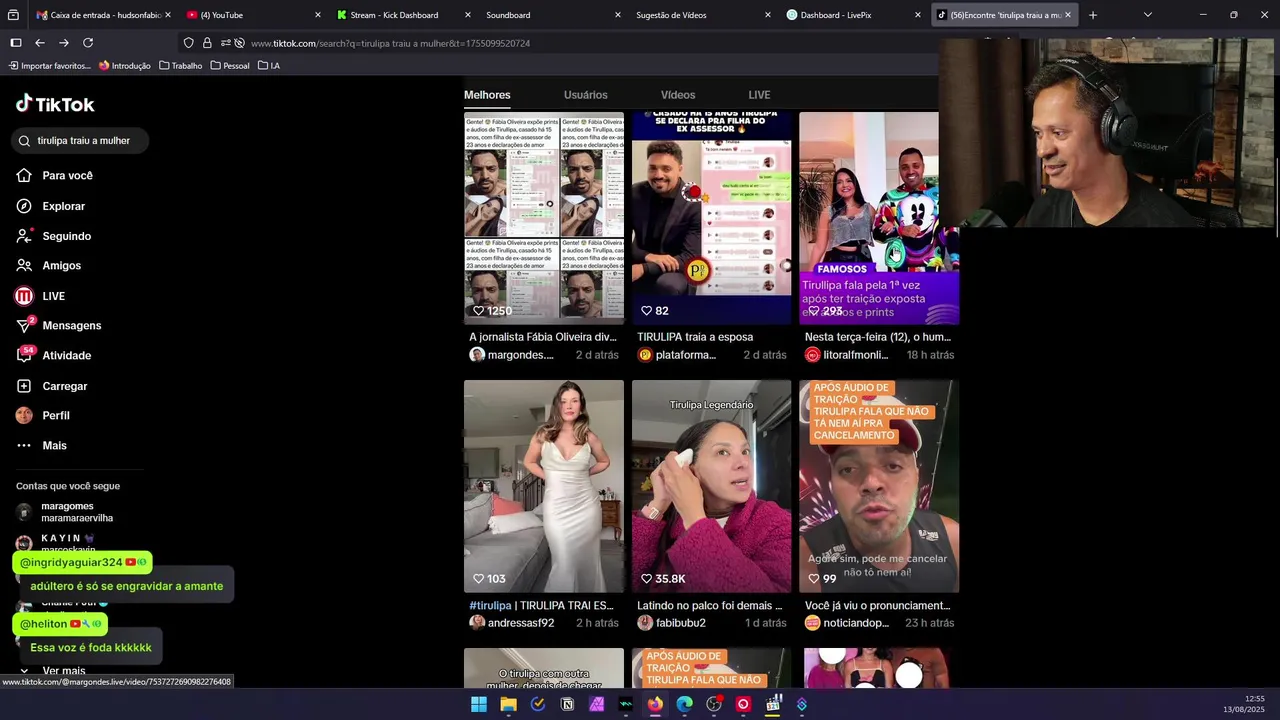The width and height of the screenshot is (1280, 720).
Task: Switch to the Usuários tab
Action: (585, 95)
